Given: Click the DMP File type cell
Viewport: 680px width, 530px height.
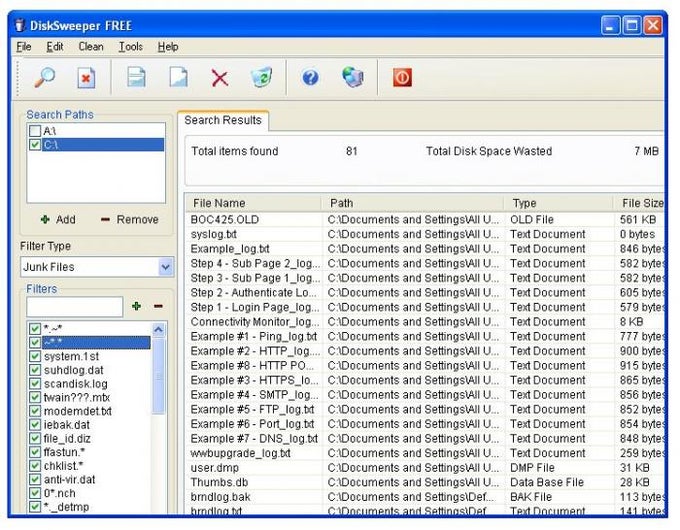Looking at the screenshot, I should click(x=532, y=468).
